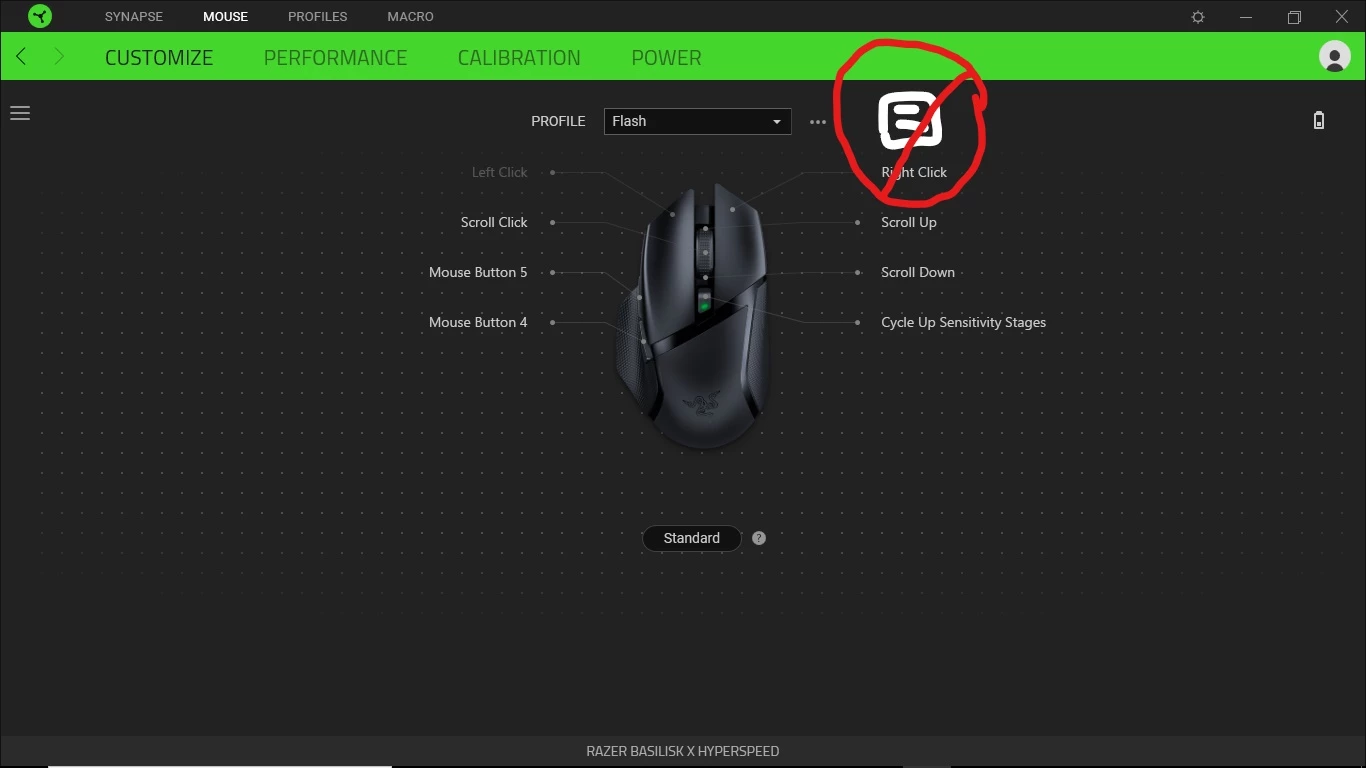Restore down the Synapse window
1366x768 pixels.
click(1294, 17)
